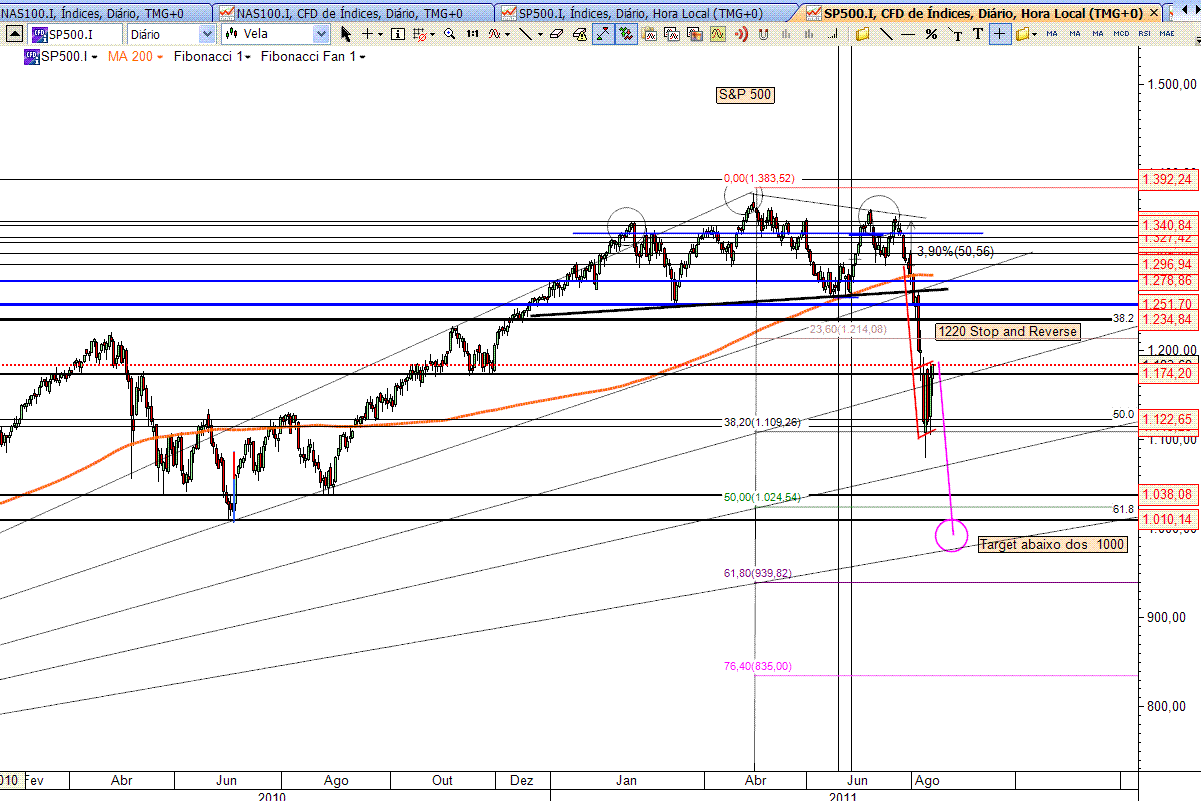Click the magenta target circle on chart
The image size is (1201, 801).
tap(951, 534)
